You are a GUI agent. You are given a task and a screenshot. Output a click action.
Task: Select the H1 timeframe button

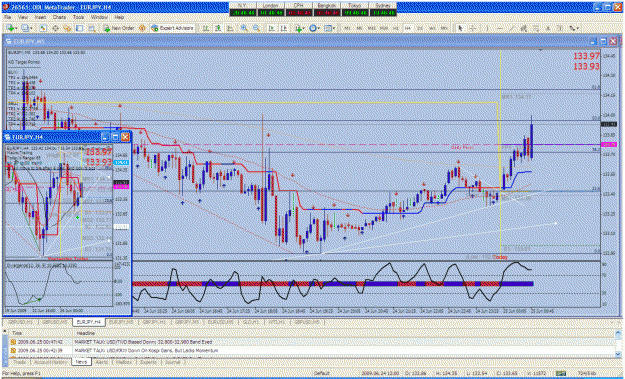tap(396, 28)
